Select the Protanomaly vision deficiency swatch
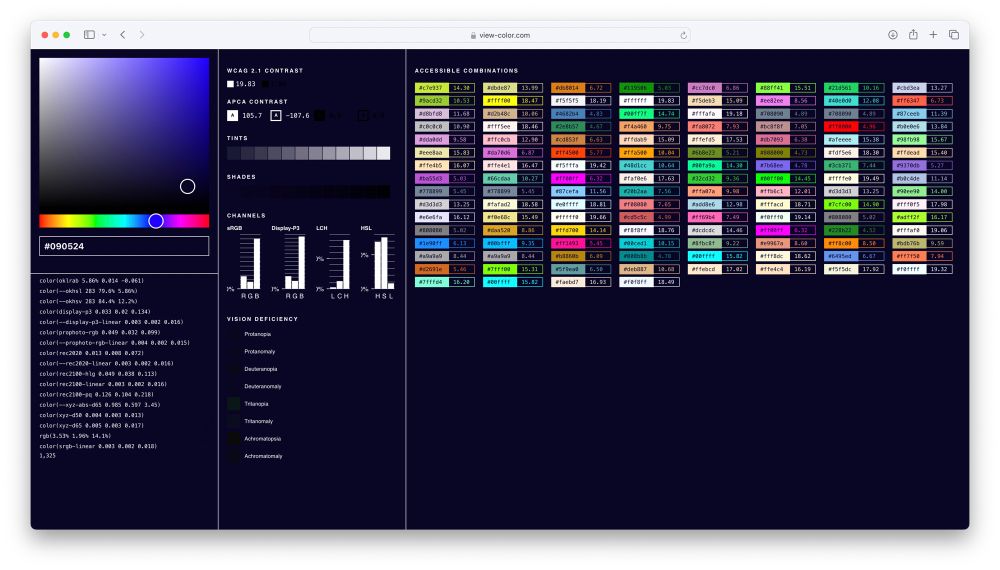 (x=233, y=351)
